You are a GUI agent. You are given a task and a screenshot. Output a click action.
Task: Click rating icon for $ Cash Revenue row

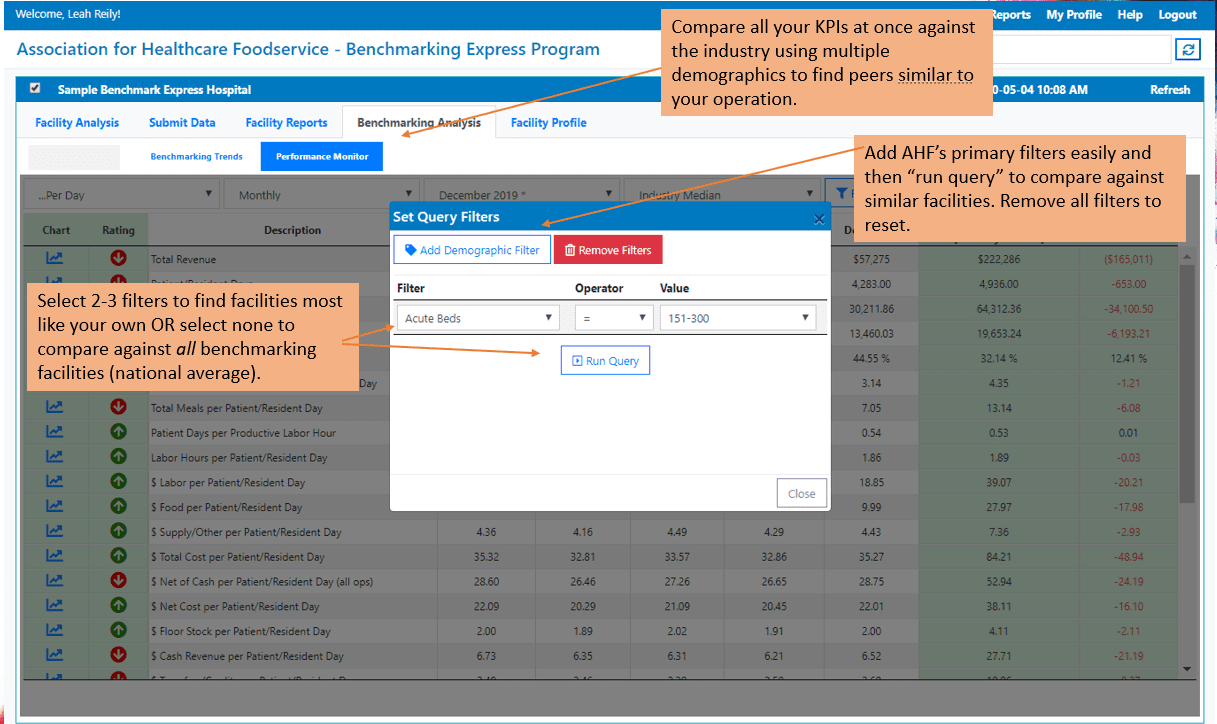[118, 656]
